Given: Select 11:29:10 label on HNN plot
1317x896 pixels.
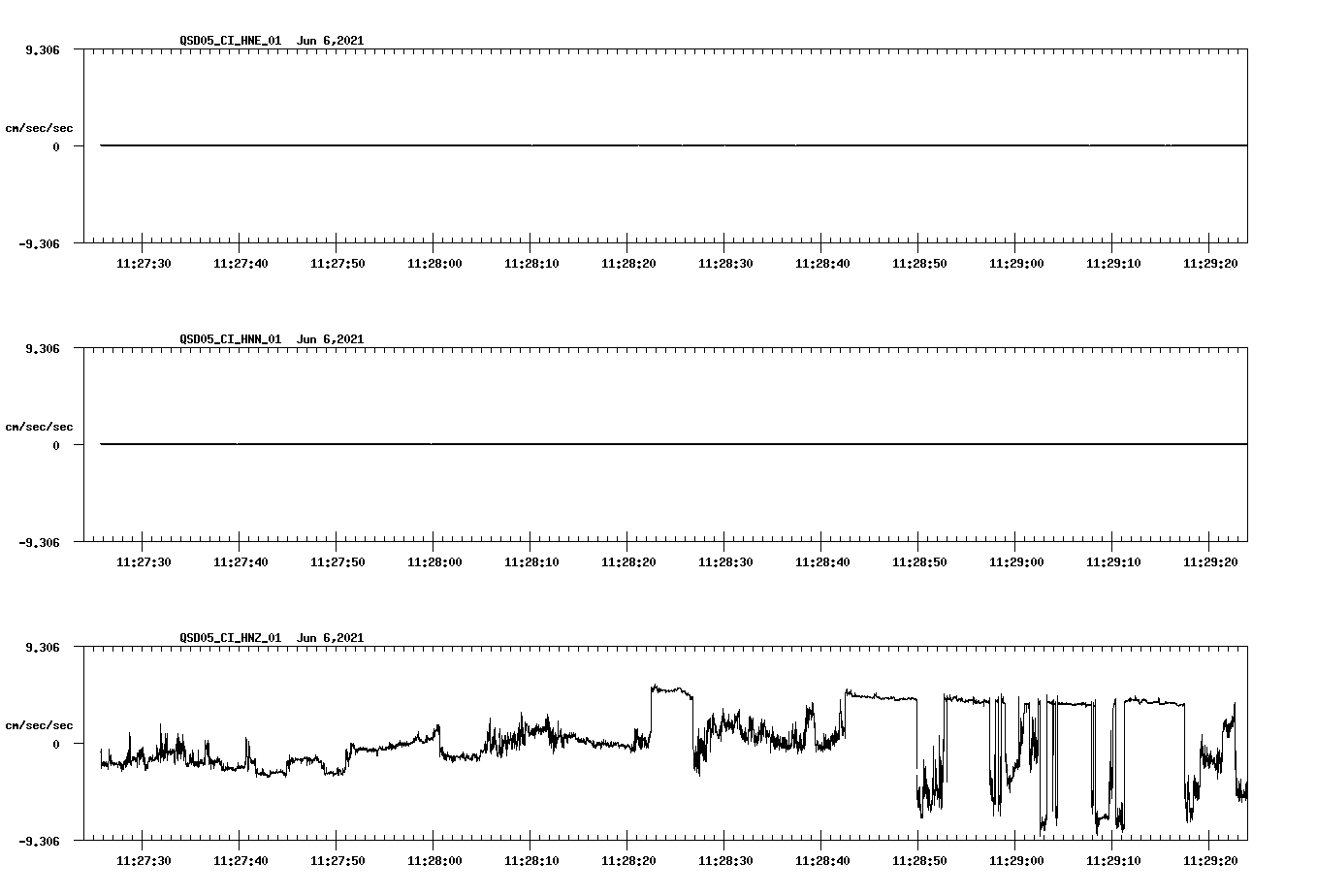Looking at the screenshot, I should (x=1113, y=562).
